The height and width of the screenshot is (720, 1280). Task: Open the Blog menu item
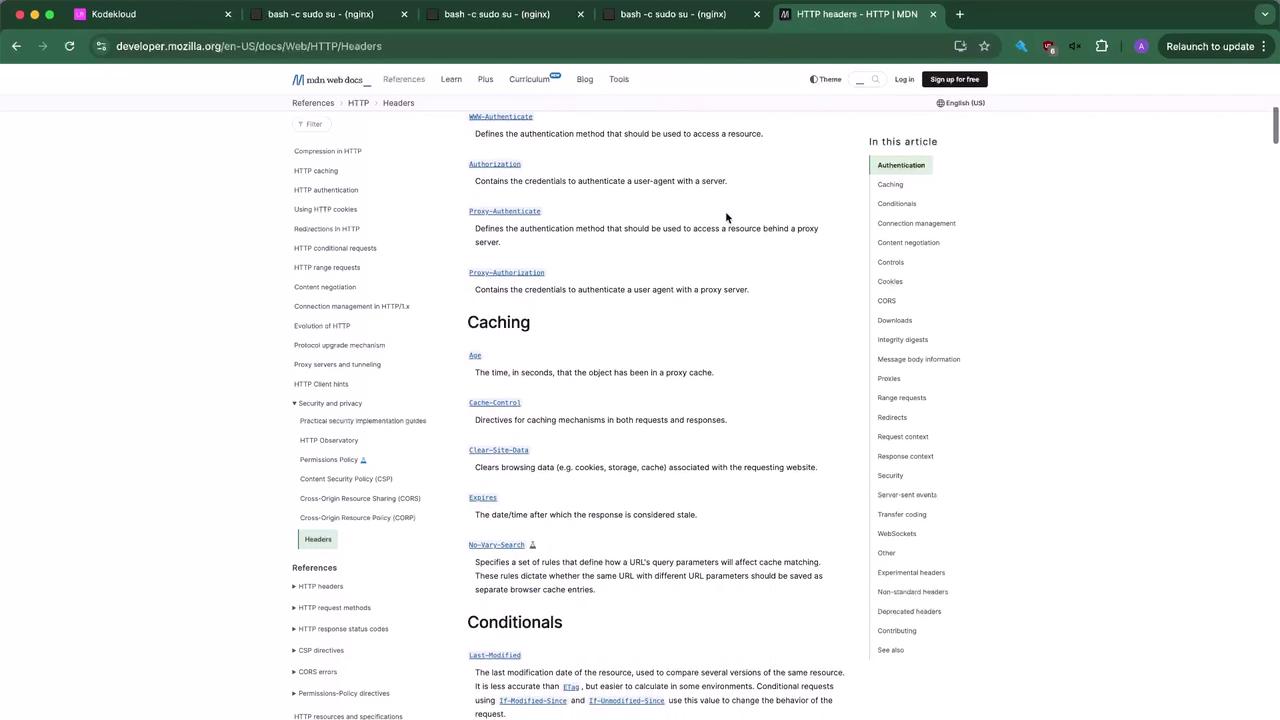coord(585,80)
